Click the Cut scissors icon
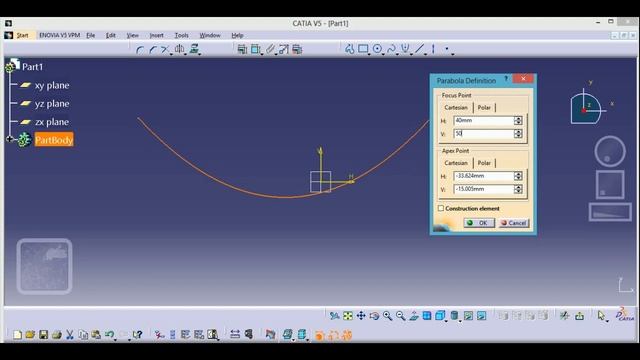This screenshot has height=360, width=640. click(x=70, y=335)
